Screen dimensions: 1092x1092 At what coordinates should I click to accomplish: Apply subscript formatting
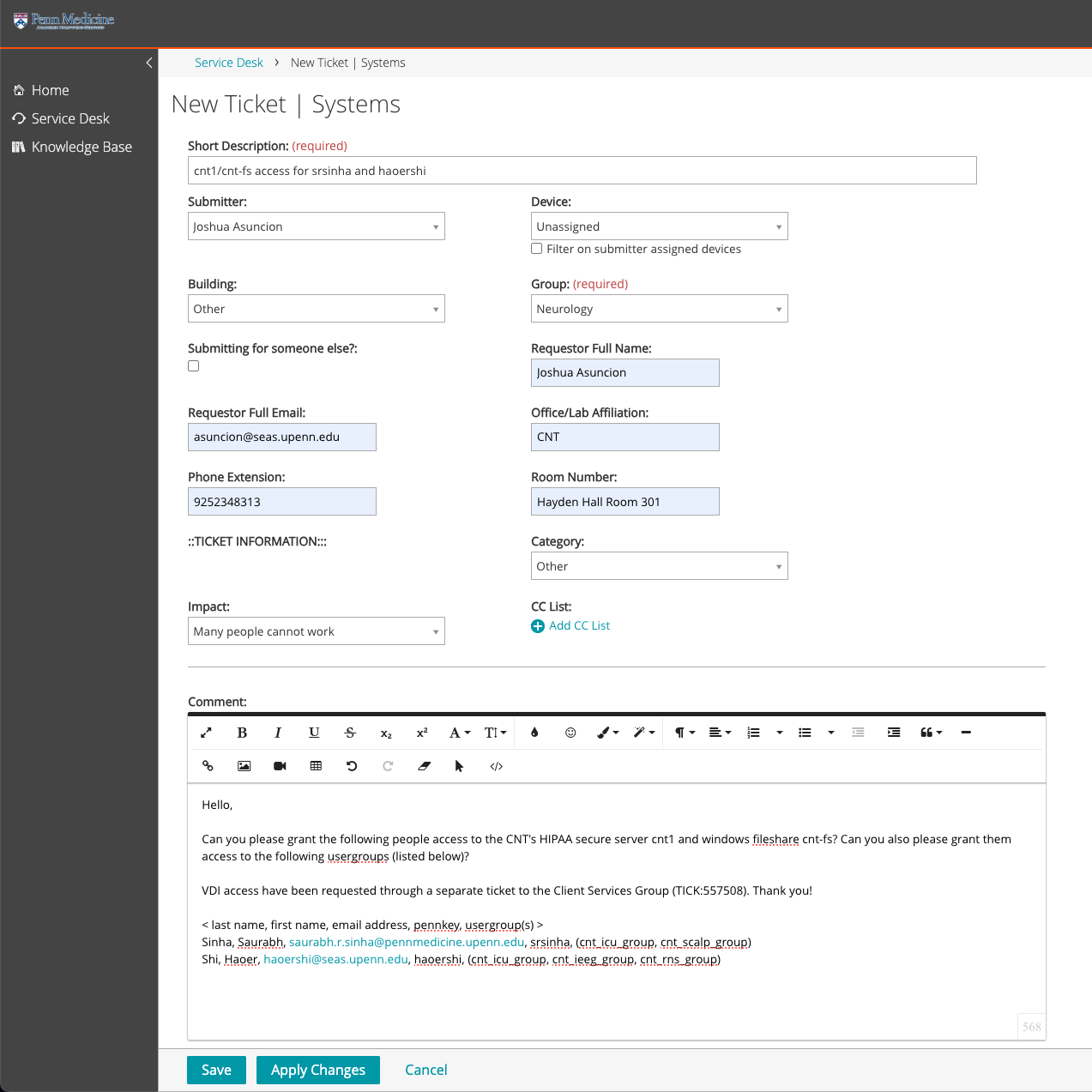(386, 733)
